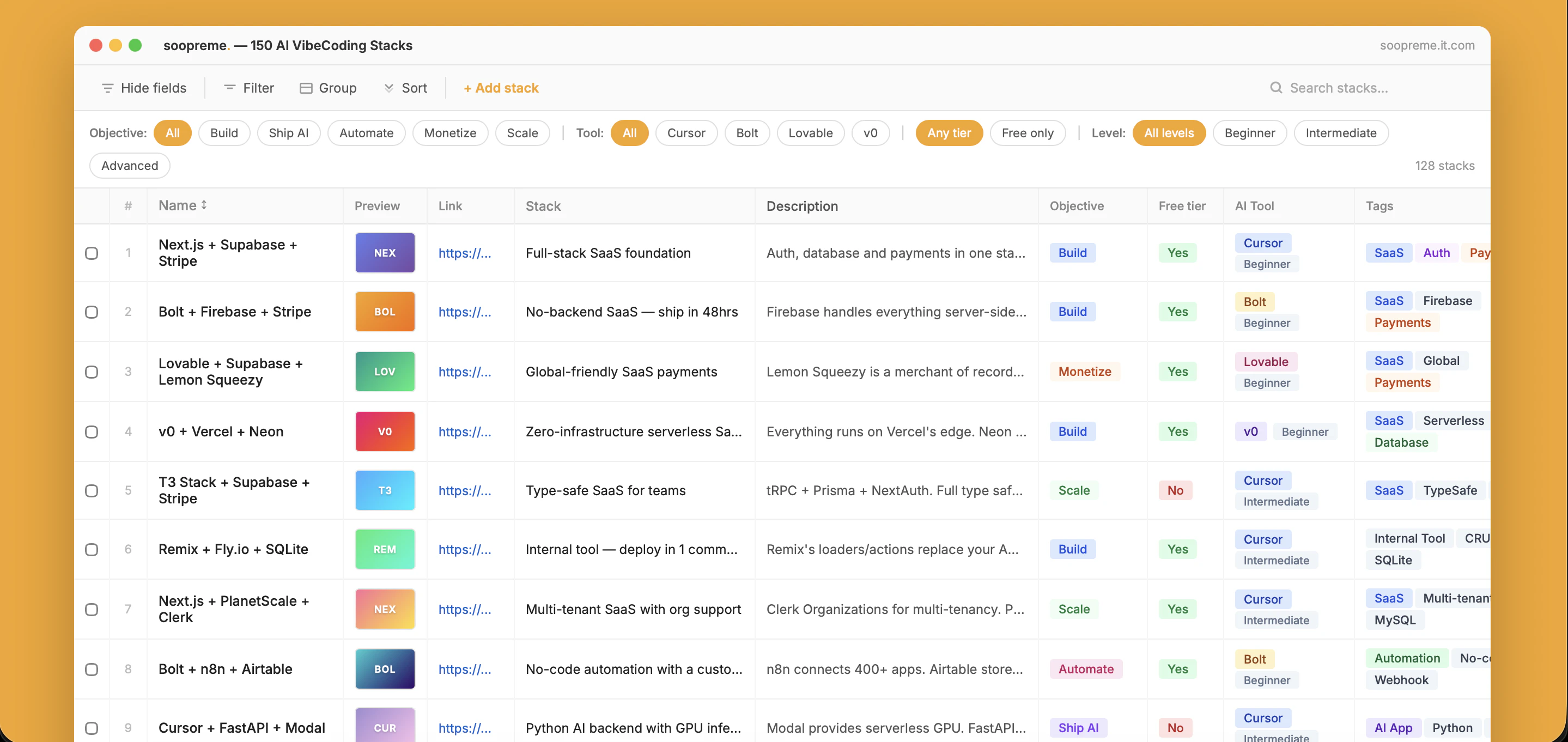Filter objective by Monetize chip
Viewport: 1568px width, 742px height.
(450, 133)
